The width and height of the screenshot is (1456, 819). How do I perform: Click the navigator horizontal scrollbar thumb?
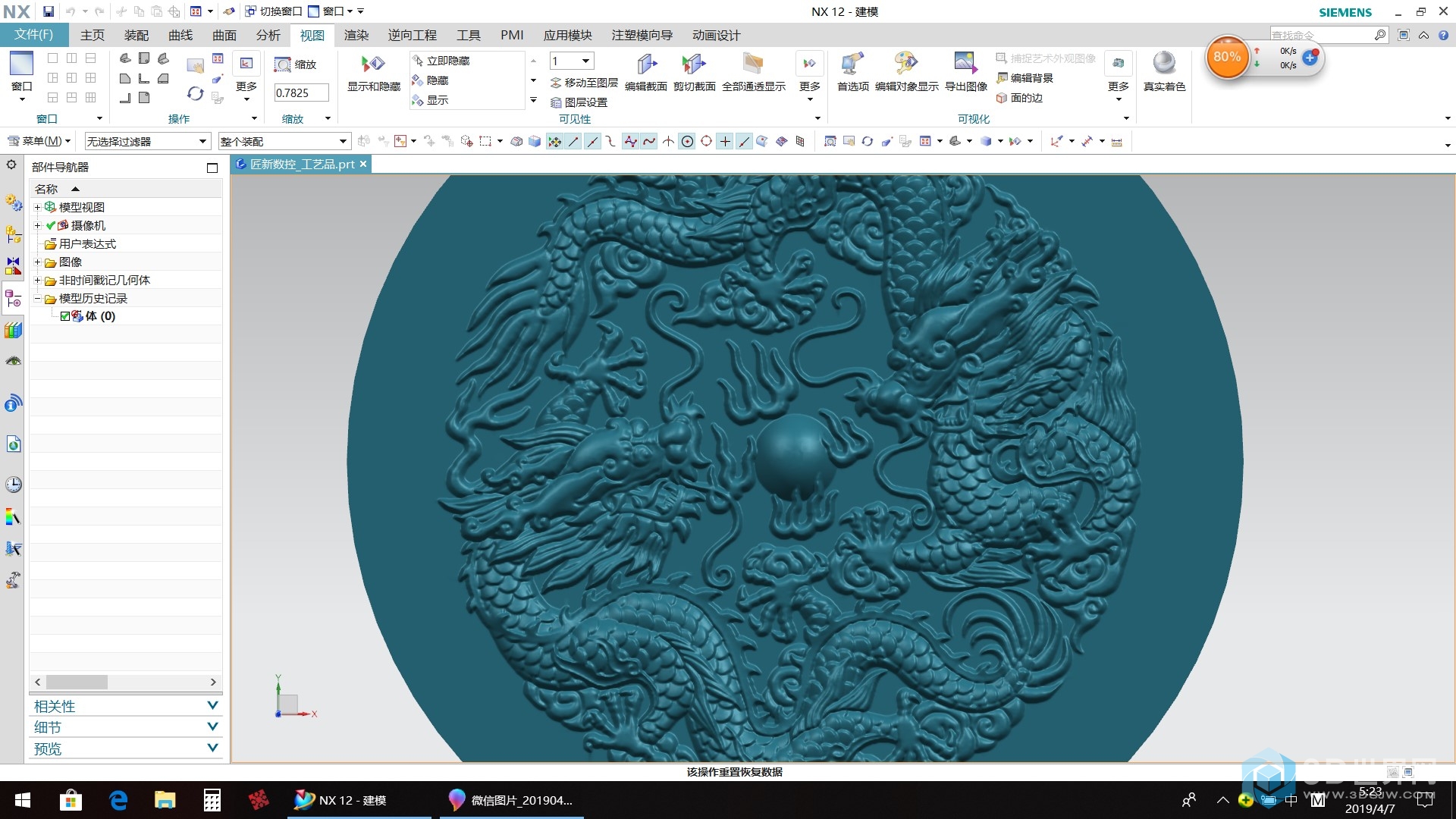[x=77, y=682]
